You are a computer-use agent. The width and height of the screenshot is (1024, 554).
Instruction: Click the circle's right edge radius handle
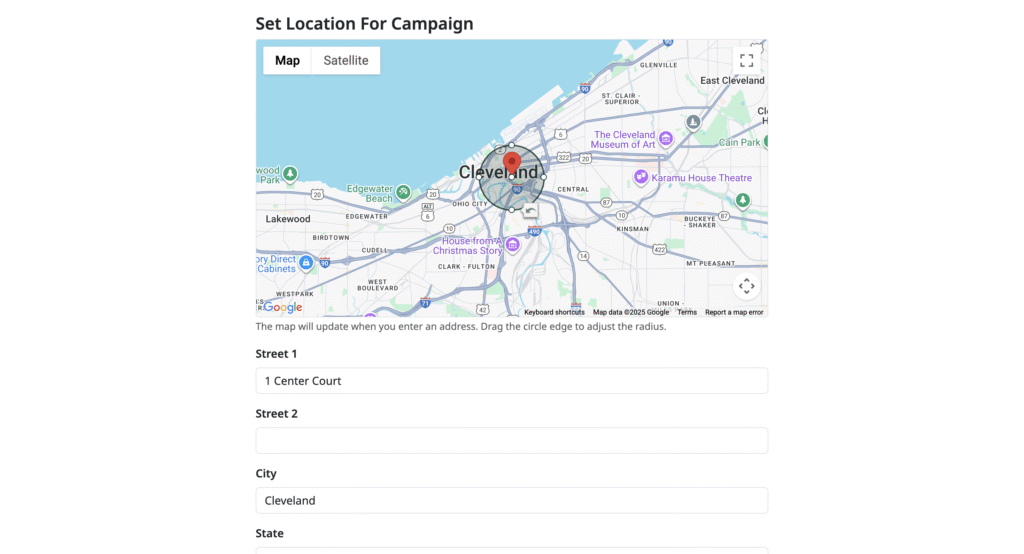(544, 178)
